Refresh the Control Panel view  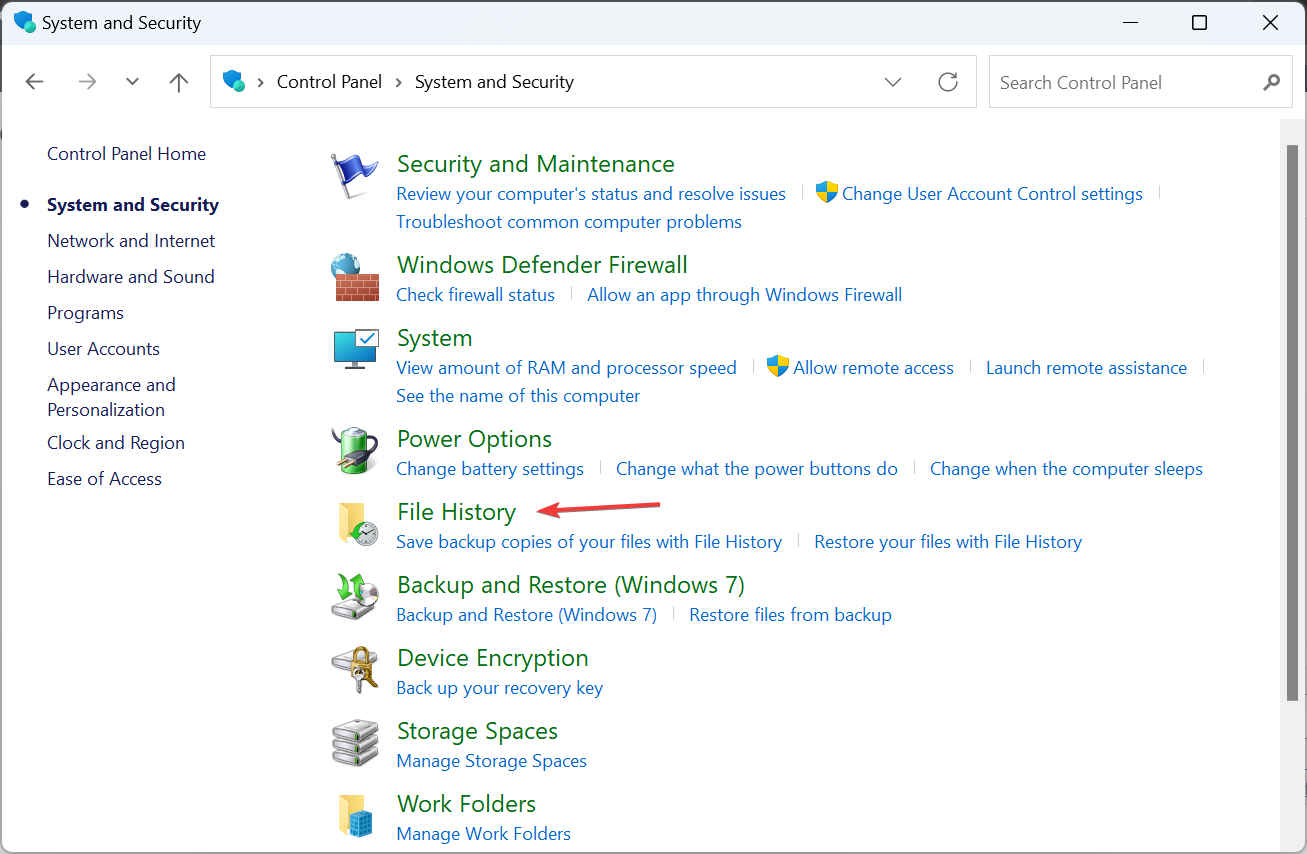pos(948,82)
